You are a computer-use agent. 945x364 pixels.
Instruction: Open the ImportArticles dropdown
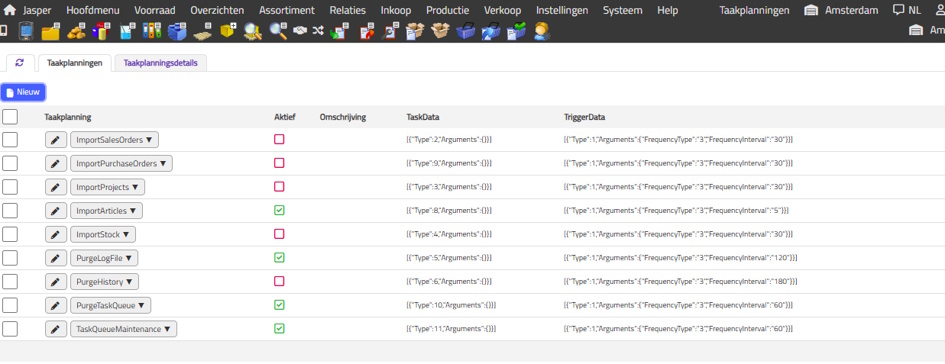point(106,211)
